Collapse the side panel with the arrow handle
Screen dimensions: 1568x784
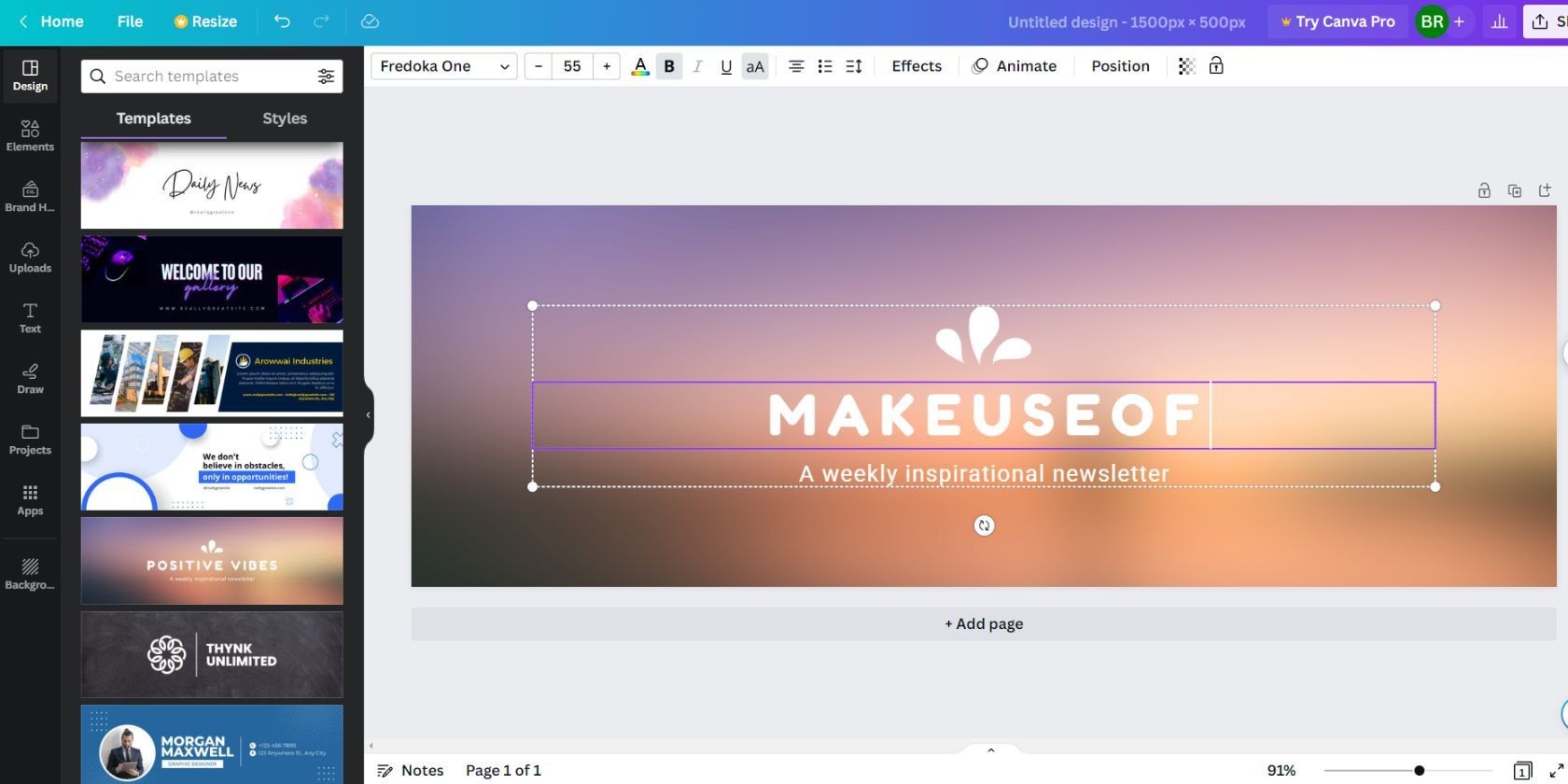(369, 414)
